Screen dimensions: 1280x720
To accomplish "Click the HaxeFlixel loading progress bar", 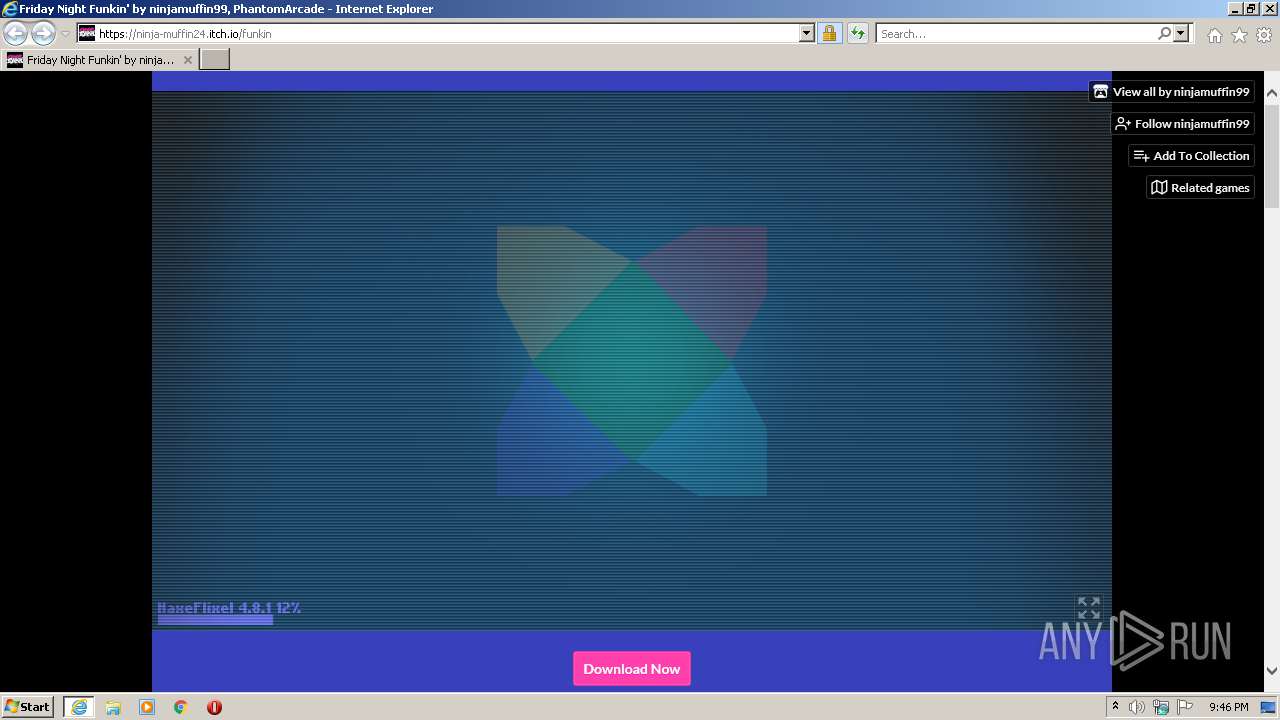I will tap(215, 620).
